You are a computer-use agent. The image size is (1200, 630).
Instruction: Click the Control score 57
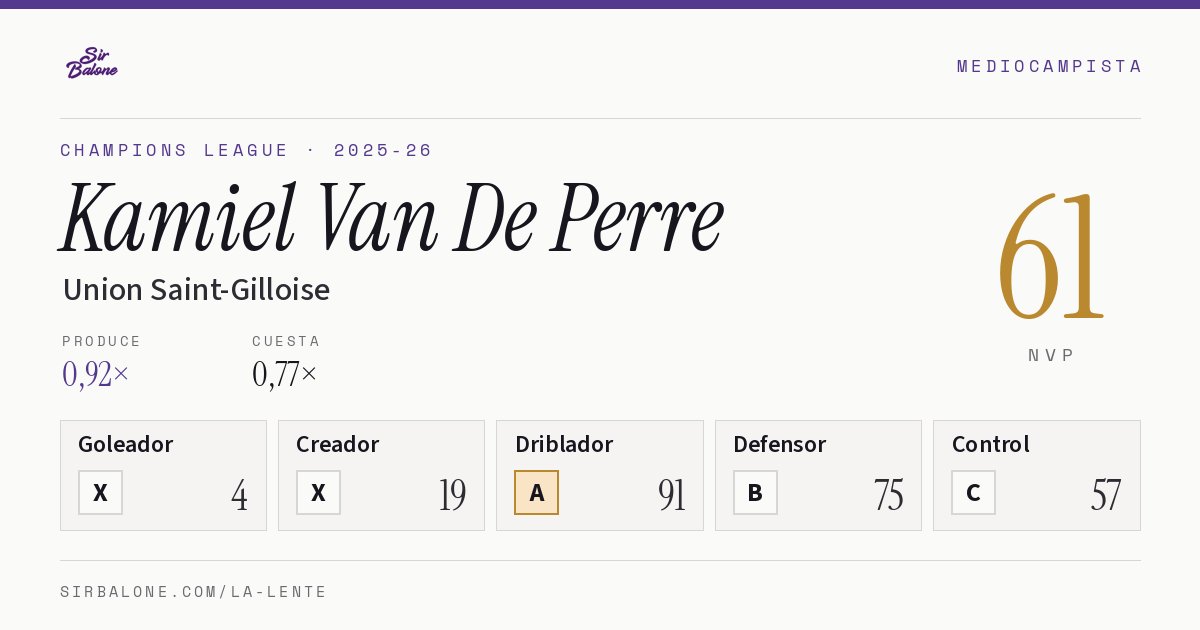tap(1106, 494)
